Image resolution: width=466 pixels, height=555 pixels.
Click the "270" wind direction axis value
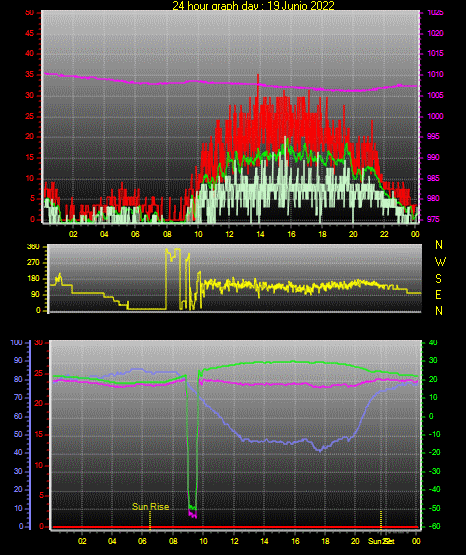coord(33,263)
